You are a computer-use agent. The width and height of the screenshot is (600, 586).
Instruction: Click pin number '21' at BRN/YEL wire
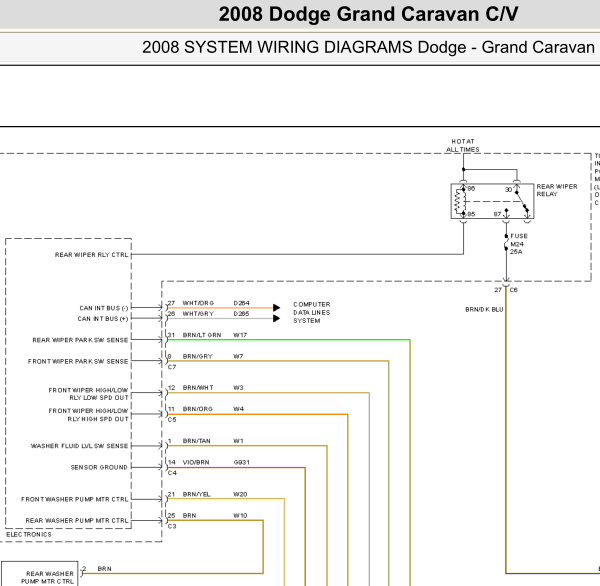pyautogui.click(x=171, y=494)
